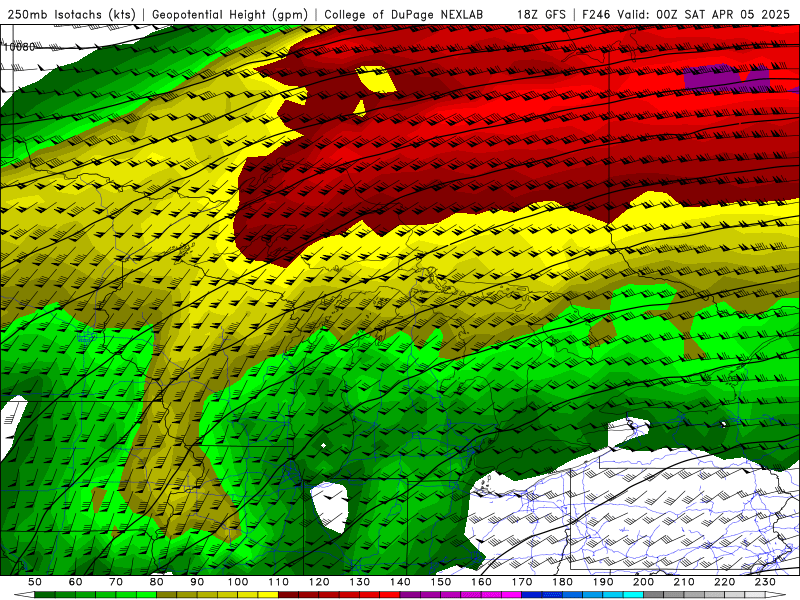Click the "220" value on the color scale
800x600 pixels.
click(x=724, y=582)
